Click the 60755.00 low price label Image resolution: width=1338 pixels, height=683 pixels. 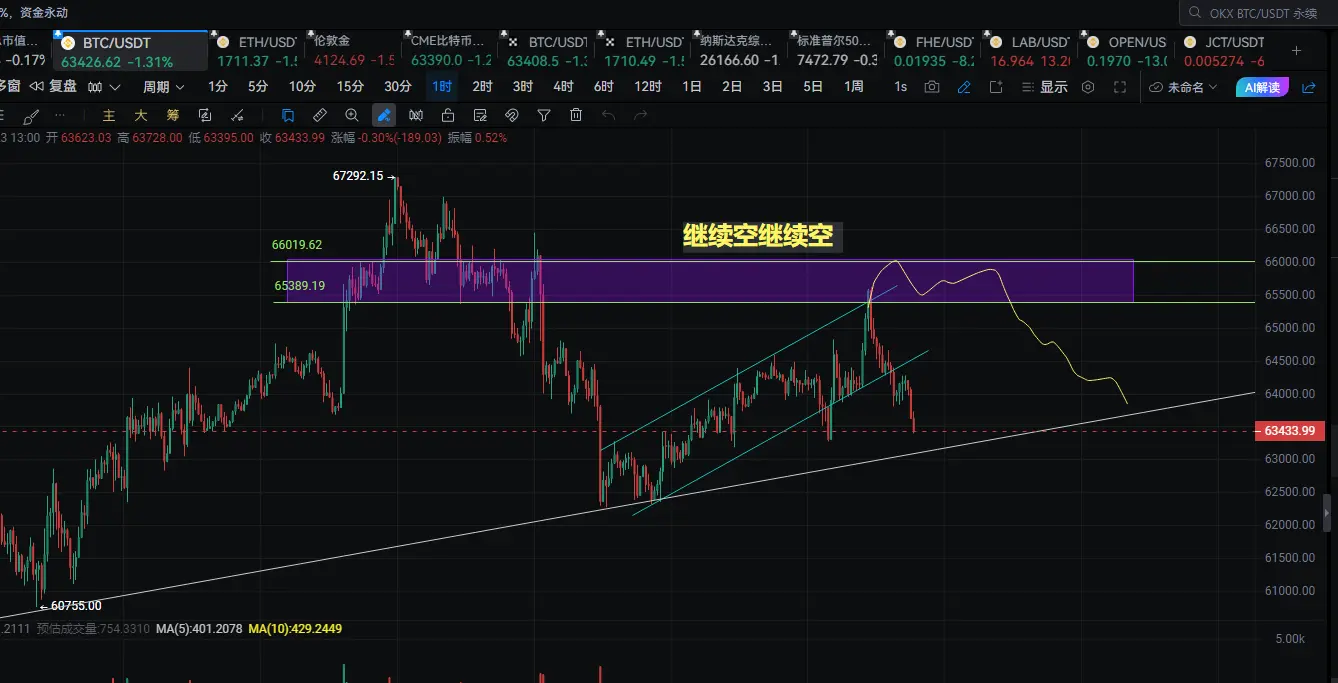point(76,605)
